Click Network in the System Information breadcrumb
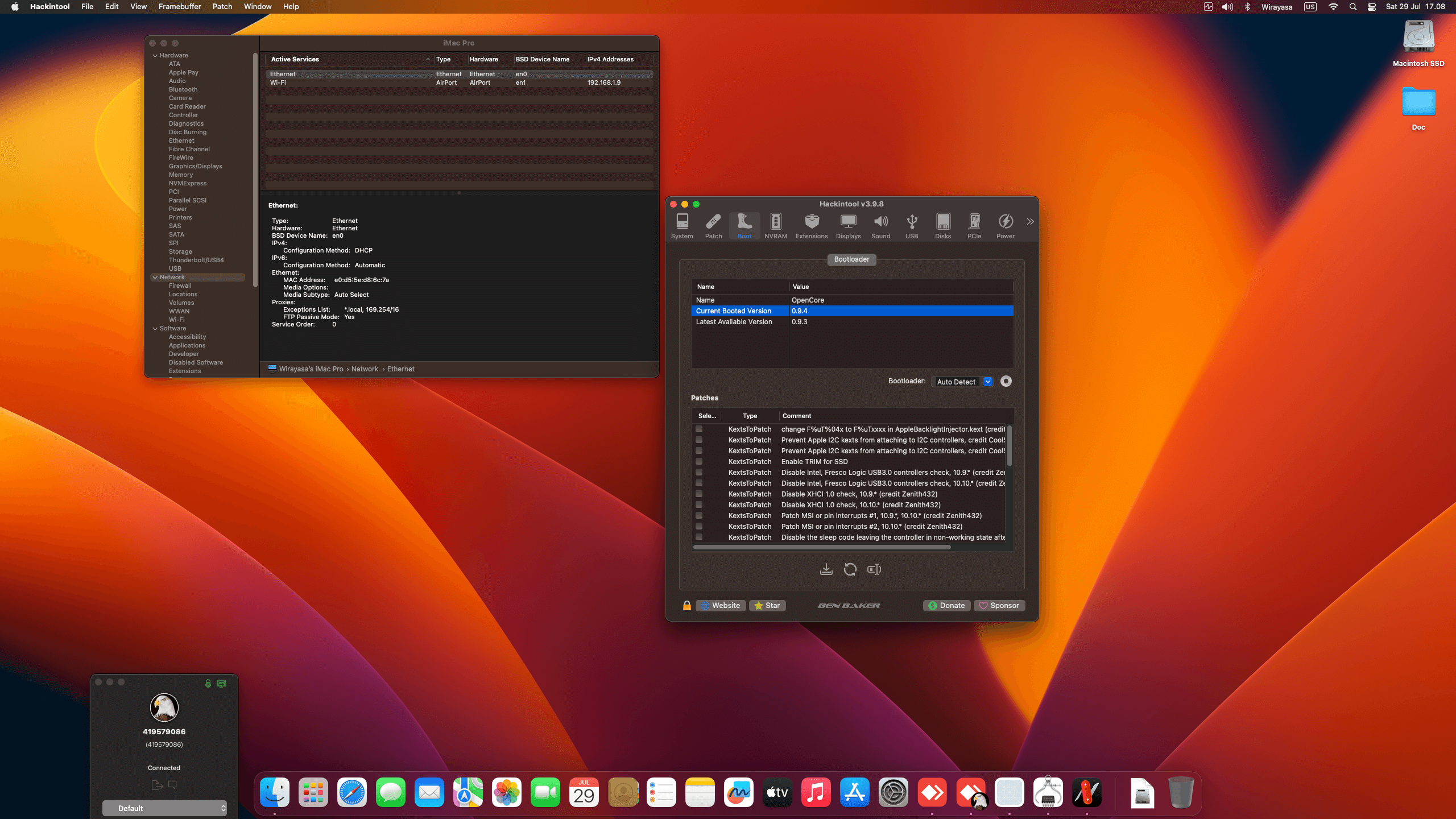 pyautogui.click(x=365, y=369)
